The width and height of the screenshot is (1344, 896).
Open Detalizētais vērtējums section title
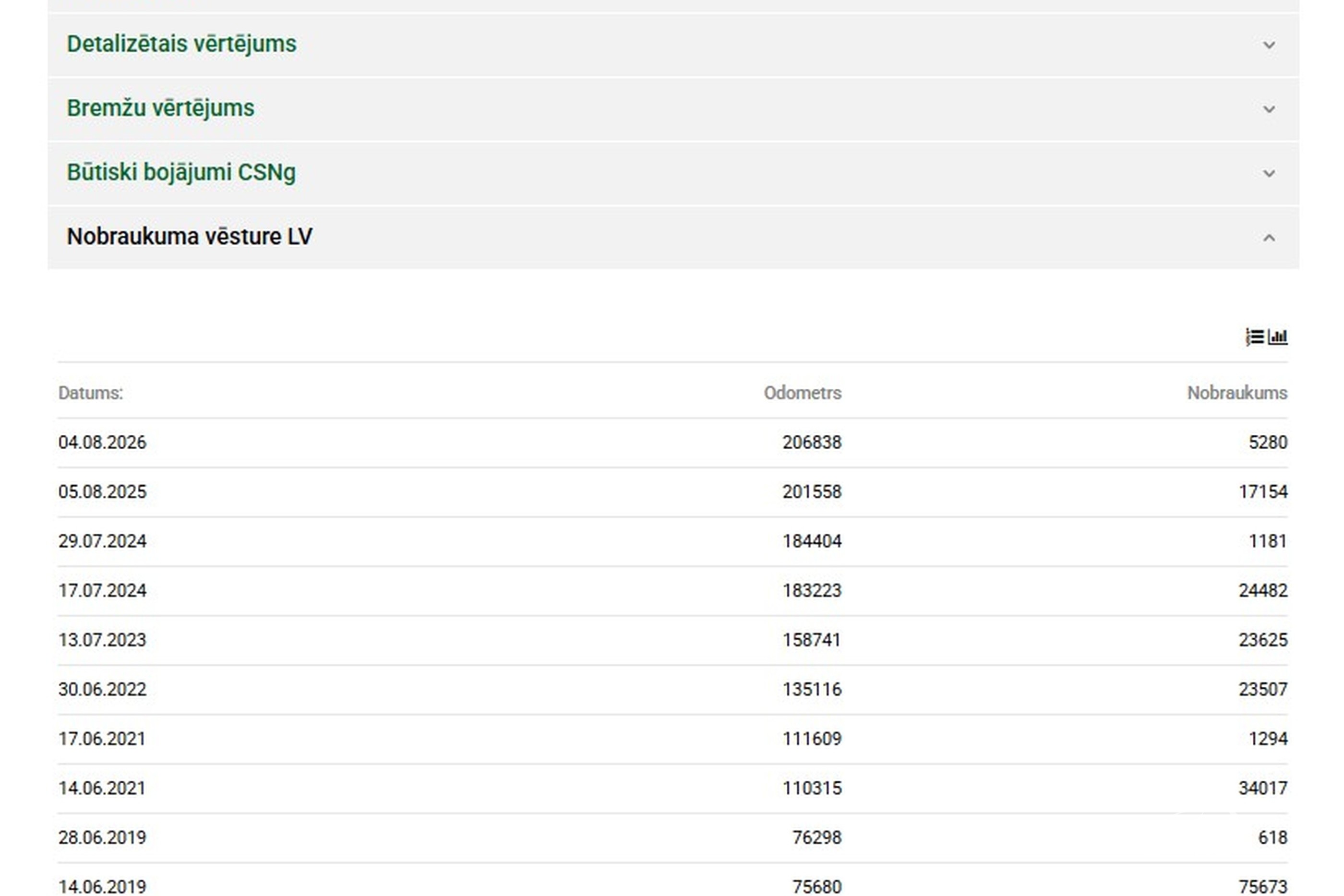tap(182, 44)
